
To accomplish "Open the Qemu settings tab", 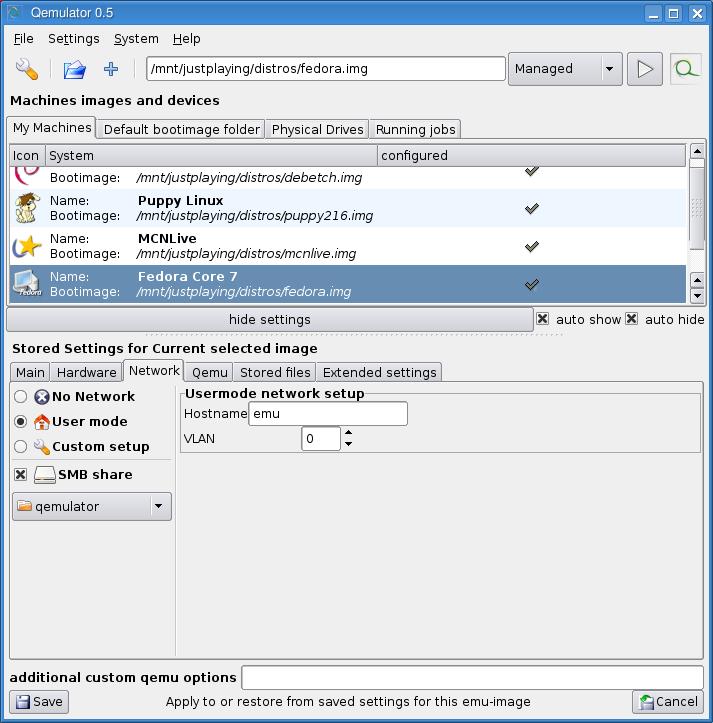I will (x=209, y=373).
